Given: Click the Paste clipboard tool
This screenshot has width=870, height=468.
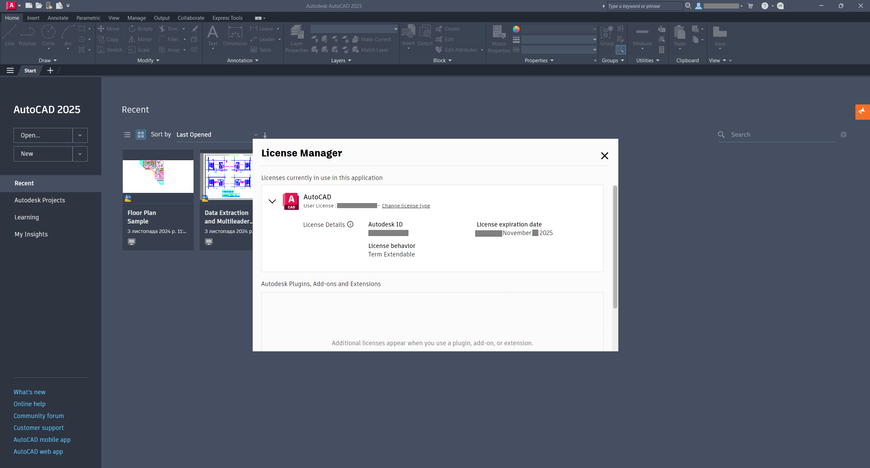Looking at the screenshot, I should coord(680,36).
